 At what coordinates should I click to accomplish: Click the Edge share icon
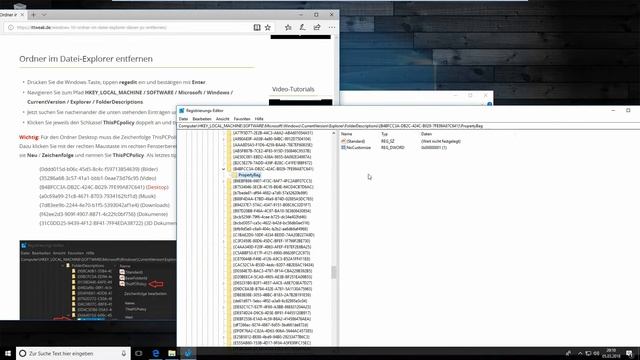317,27
